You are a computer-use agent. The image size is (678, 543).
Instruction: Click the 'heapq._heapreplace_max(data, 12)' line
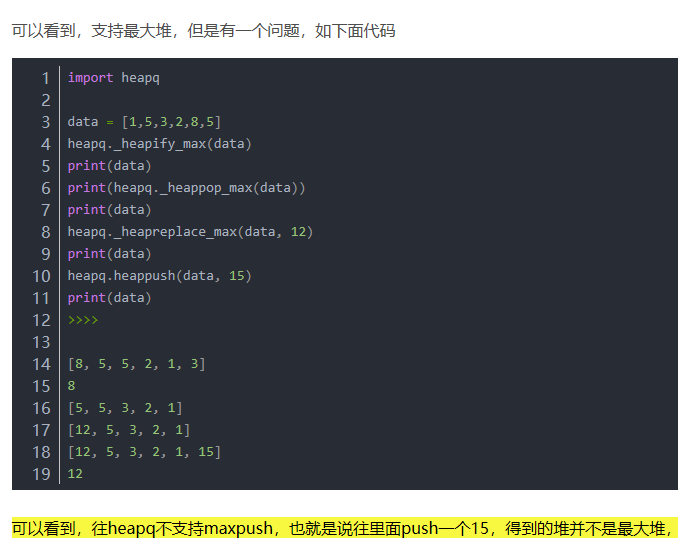[190, 232]
